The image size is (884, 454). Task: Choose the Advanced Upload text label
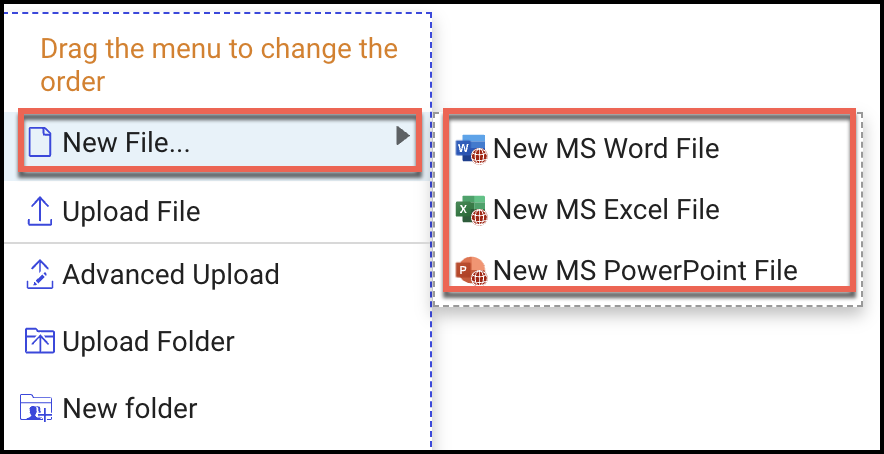170,274
